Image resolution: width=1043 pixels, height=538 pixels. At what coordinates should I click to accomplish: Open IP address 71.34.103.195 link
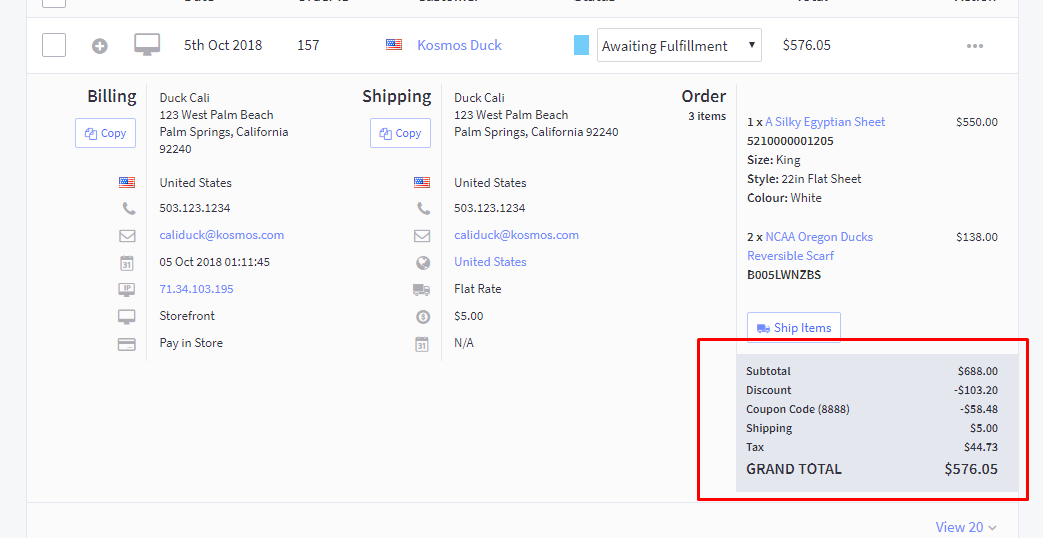(196, 289)
